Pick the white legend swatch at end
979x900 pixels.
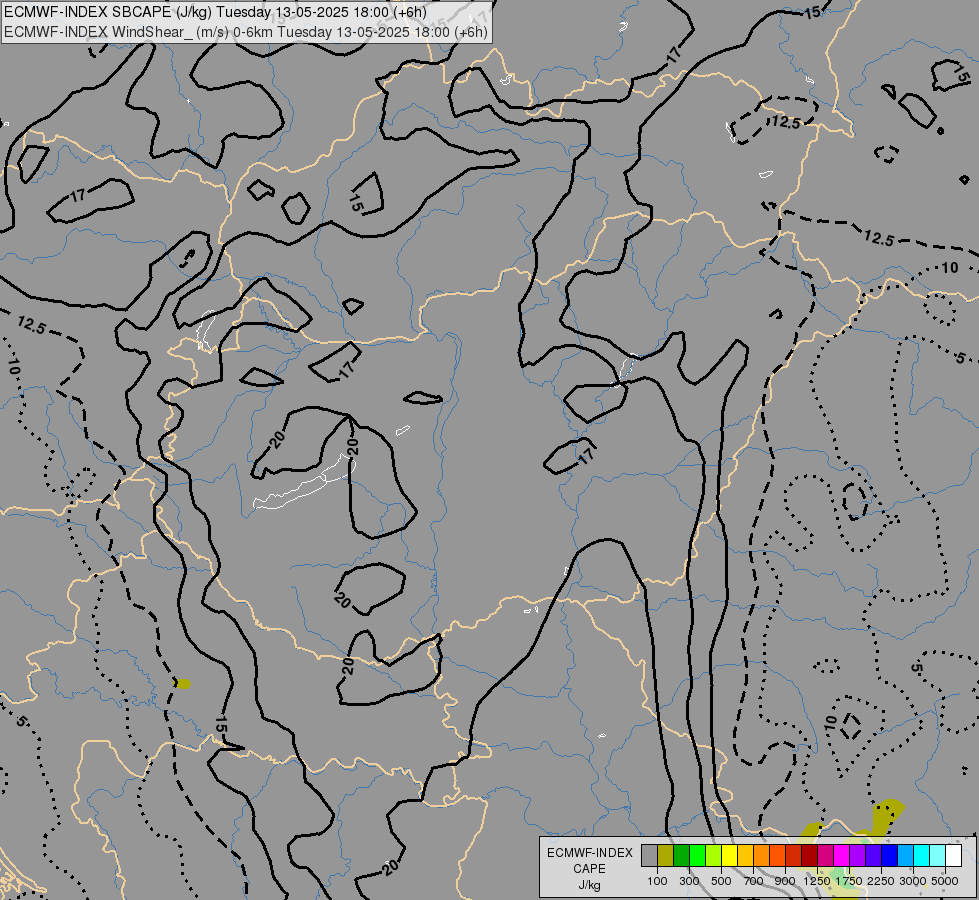pos(954,856)
